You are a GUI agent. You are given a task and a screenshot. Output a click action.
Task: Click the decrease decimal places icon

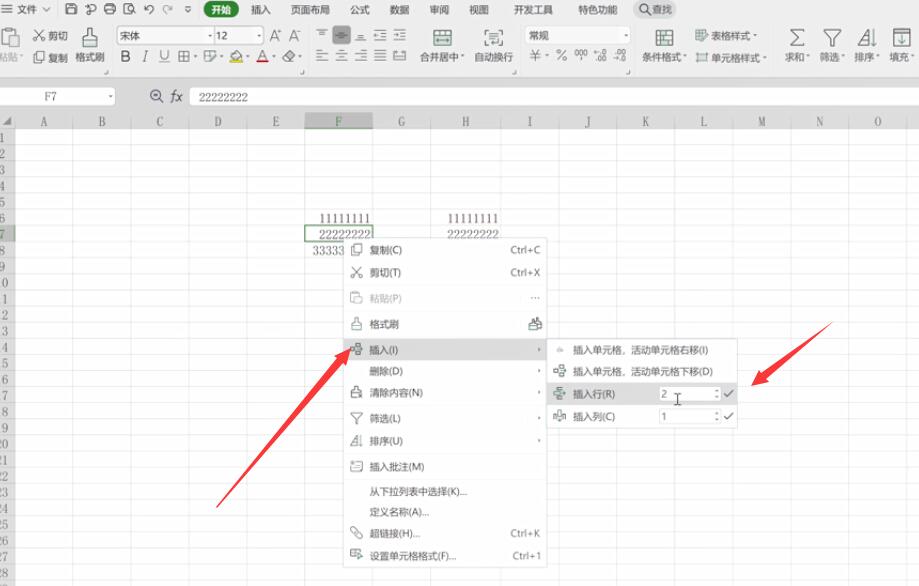pyautogui.click(x=620, y=56)
